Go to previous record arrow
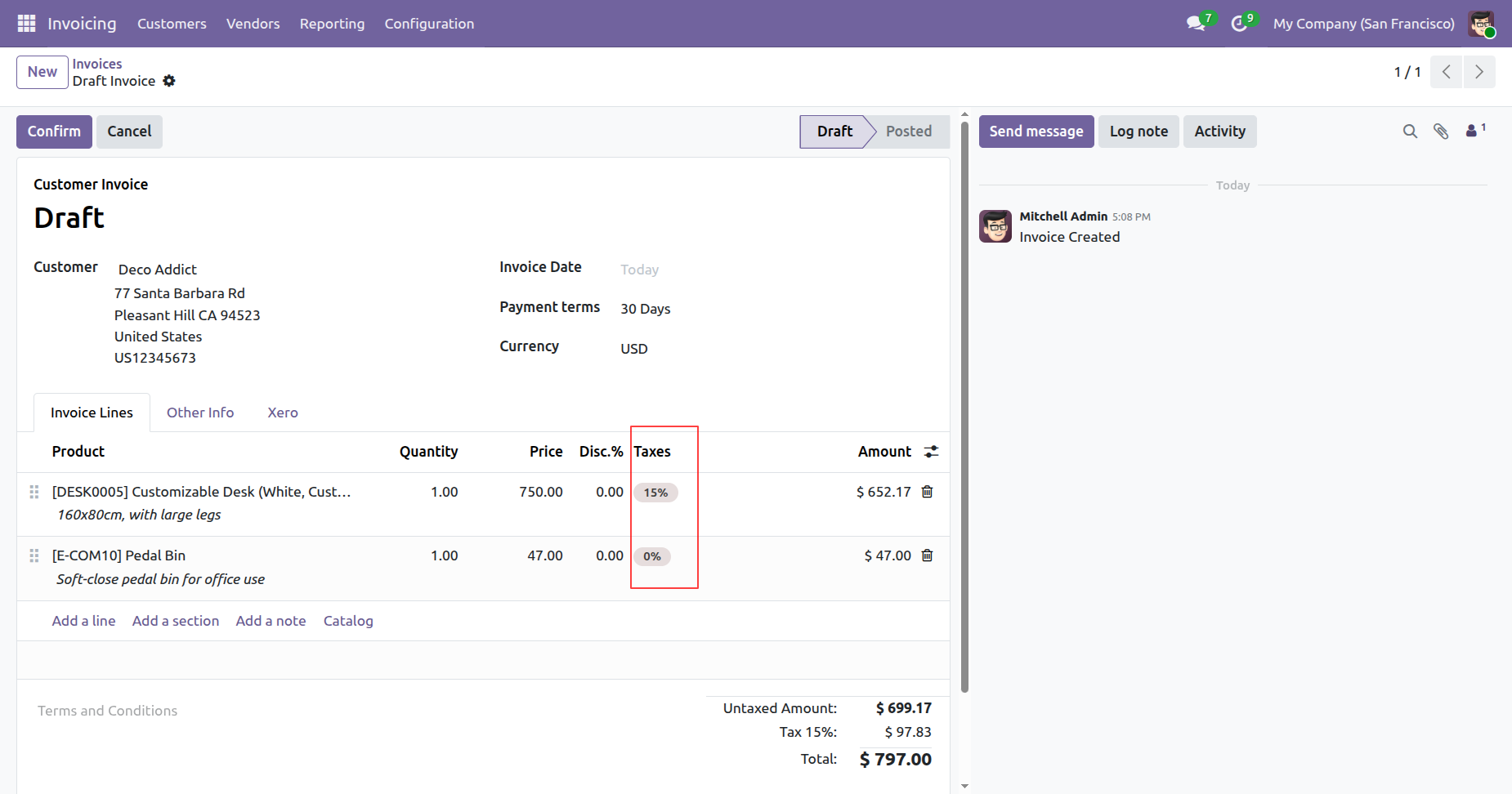Screen dimensions: 1512x794 point(1447,72)
